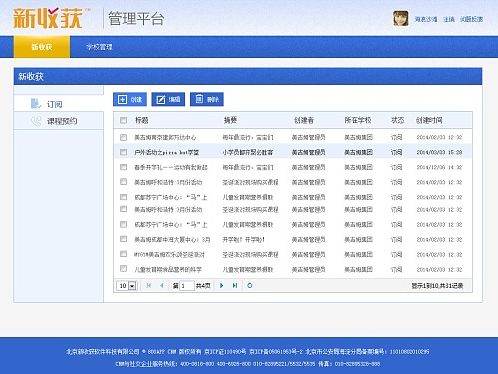Click the summary cell 开学啦！开学啦！
The image size is (498, 374).
coord(244,239)
